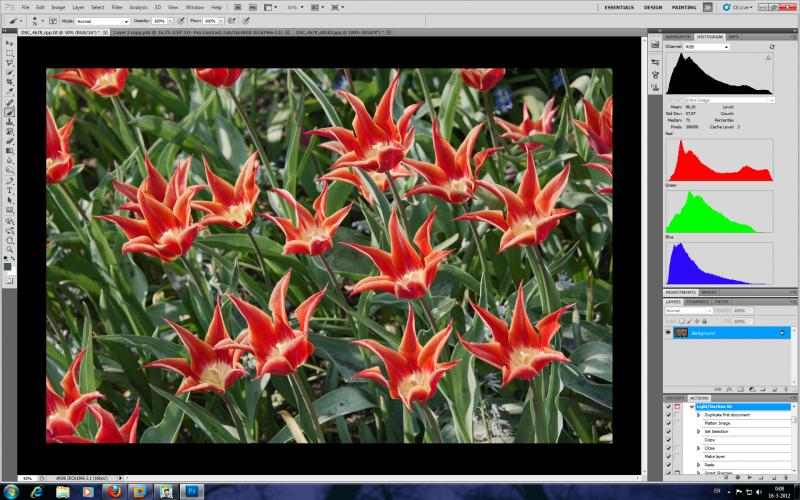Collapse the Light/Darken 50 action
The height and width of the screenshot is (500, 800).
692,407
